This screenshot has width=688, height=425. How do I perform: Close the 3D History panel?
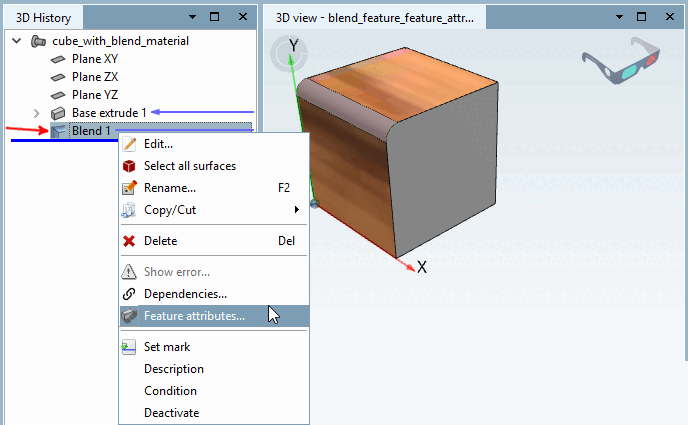[x=243, y=17]
